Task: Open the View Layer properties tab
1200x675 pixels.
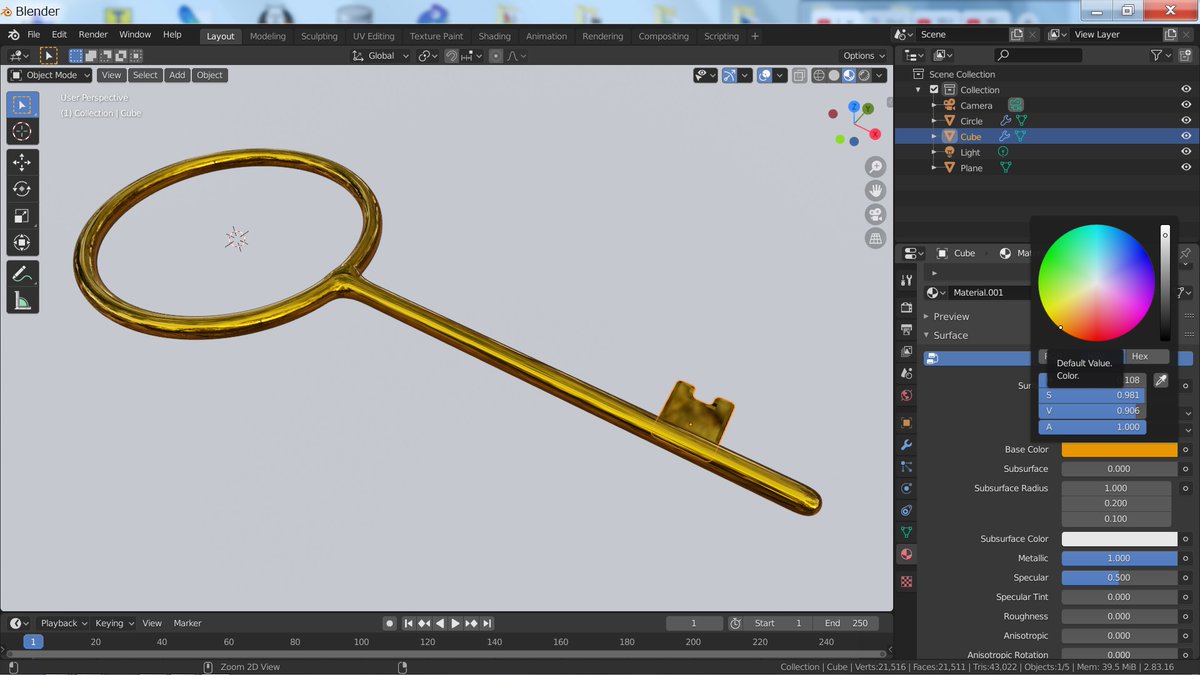Action: [907, 351]
